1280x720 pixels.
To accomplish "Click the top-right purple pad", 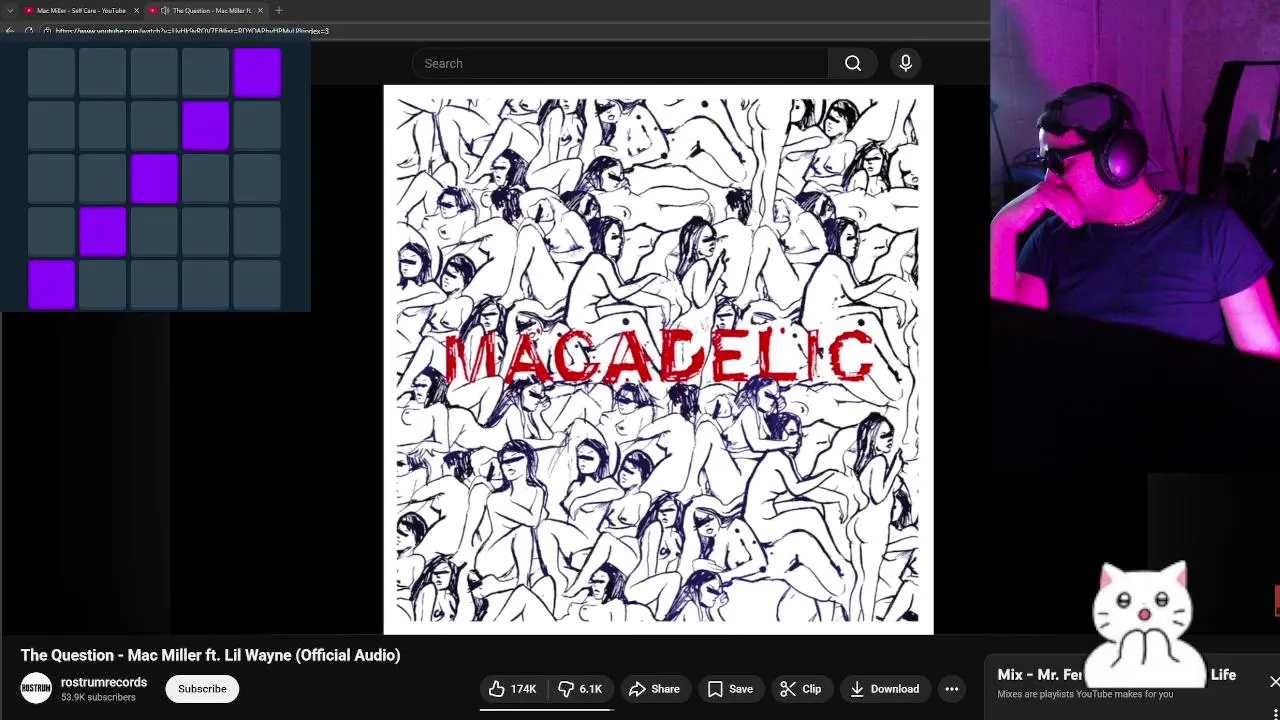I will 257,73.
